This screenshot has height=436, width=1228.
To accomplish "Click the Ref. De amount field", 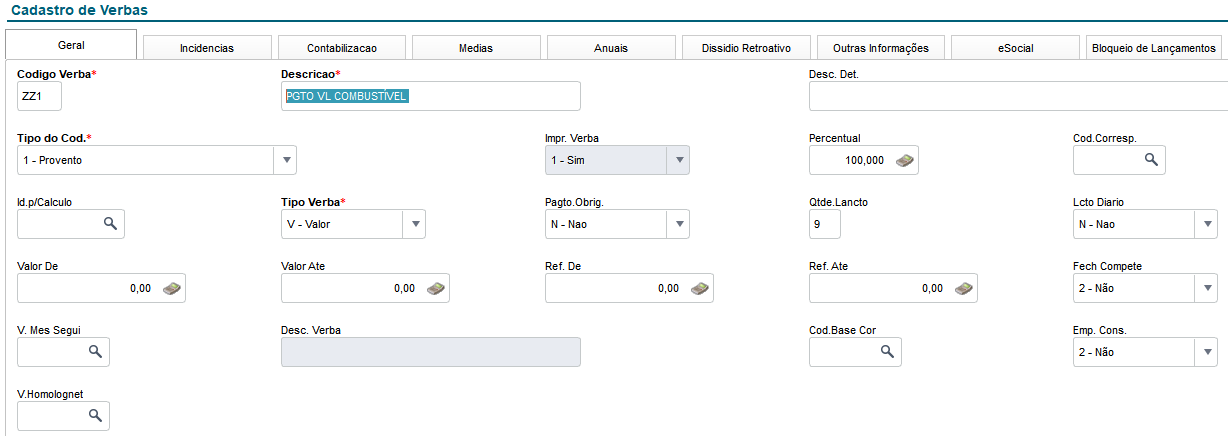I will pos(630,288).
